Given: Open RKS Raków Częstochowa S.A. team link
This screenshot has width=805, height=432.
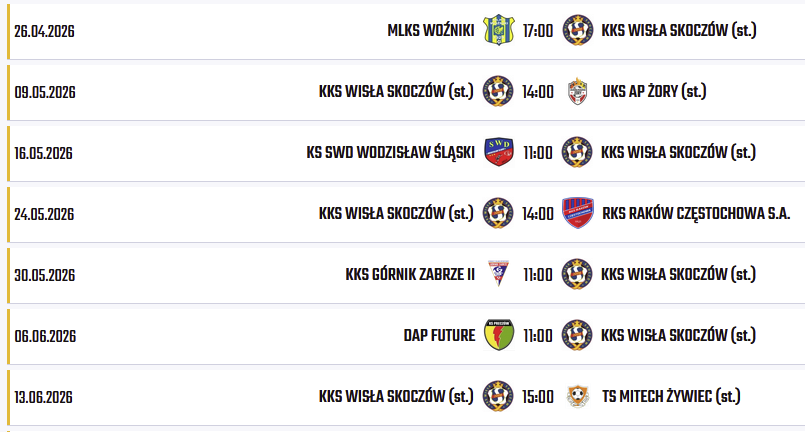Looking at the screenshot, I should (696, 214).
